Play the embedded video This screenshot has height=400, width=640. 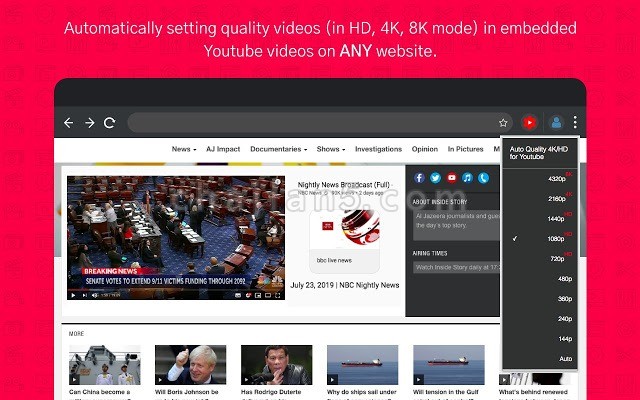click(x=73, y=295)
